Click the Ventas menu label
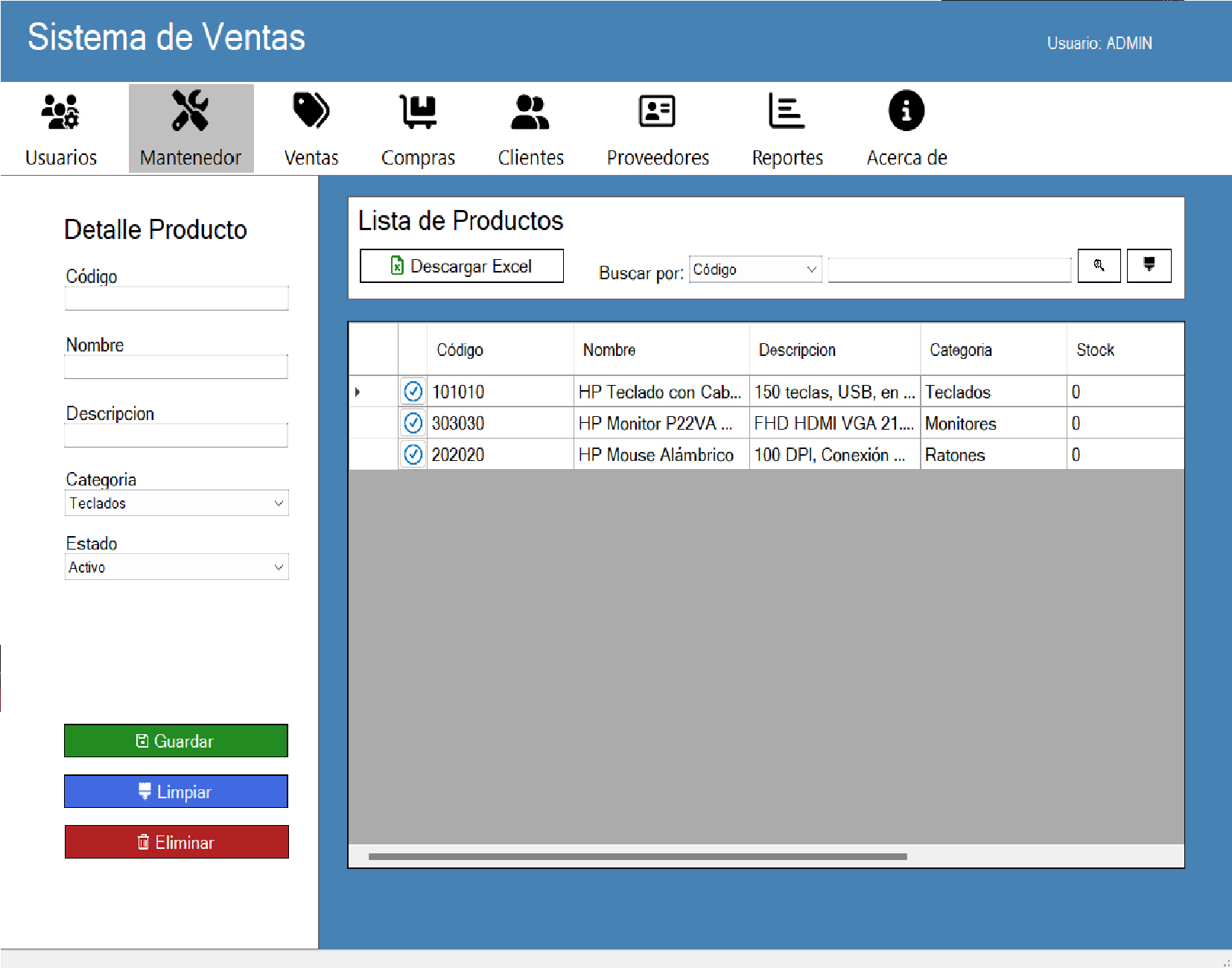Viewport: 1232px width, 968px height. 311,158
